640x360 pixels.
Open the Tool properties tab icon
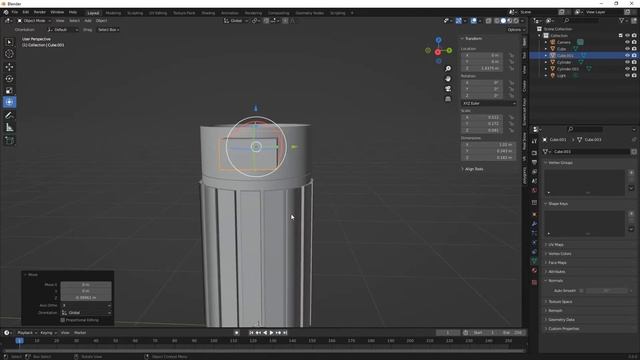534,141
